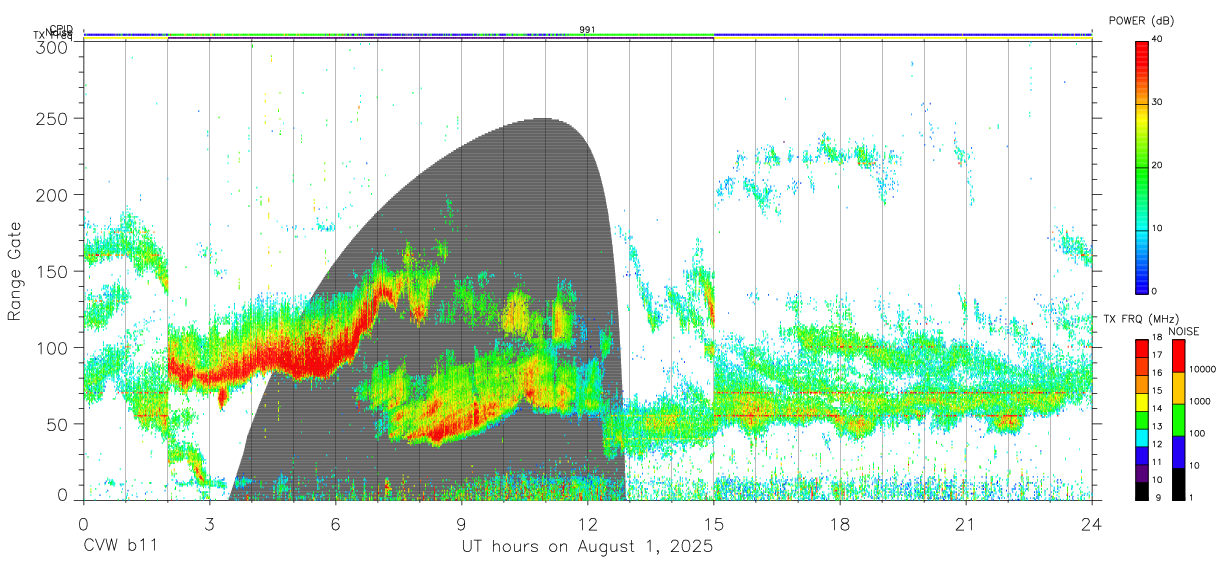
Task: Click the 'Range Gate' y-axis title
Action: [x=17, y=271]
